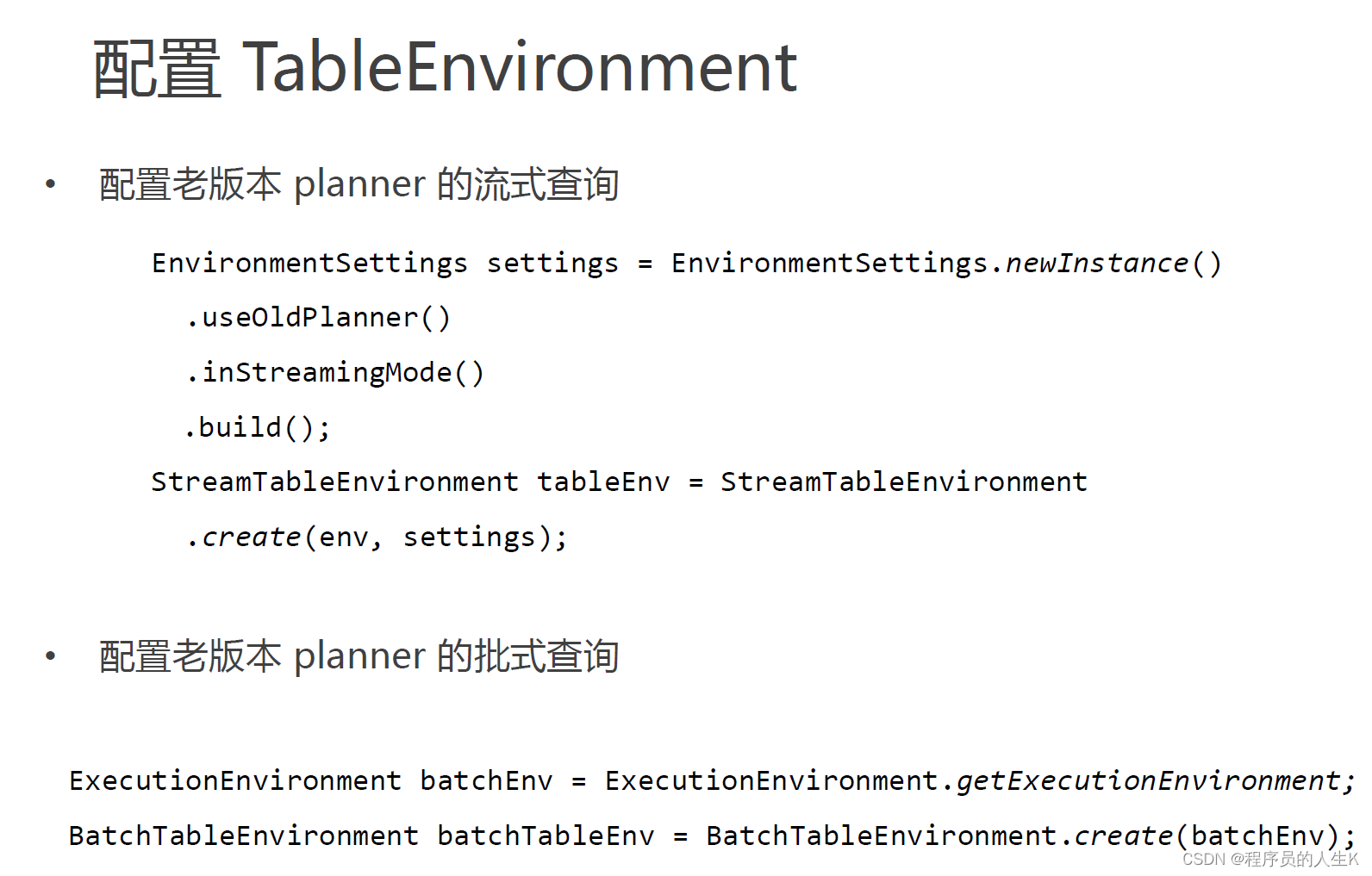The width and height of the screenshot is (1372, 876).
Task: Click the italic create in BatchTableEnvironment.create
Action: point(1123,836)
